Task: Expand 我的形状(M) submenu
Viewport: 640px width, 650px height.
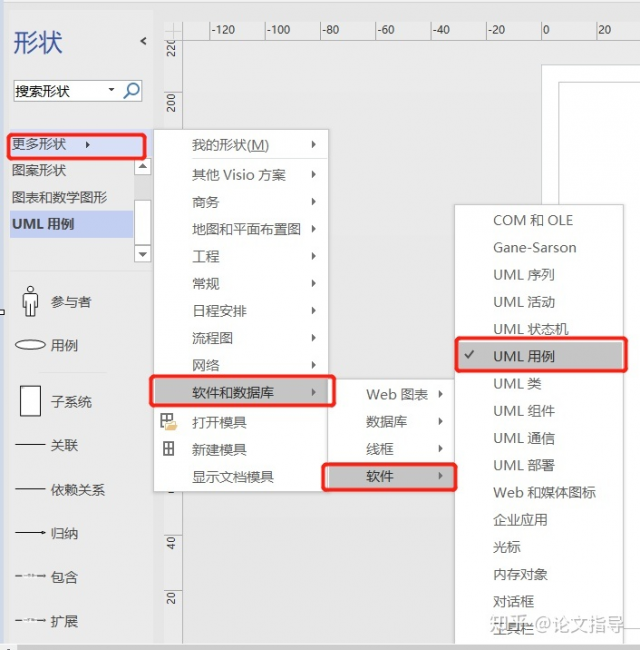Action: [x=241, y=145]
